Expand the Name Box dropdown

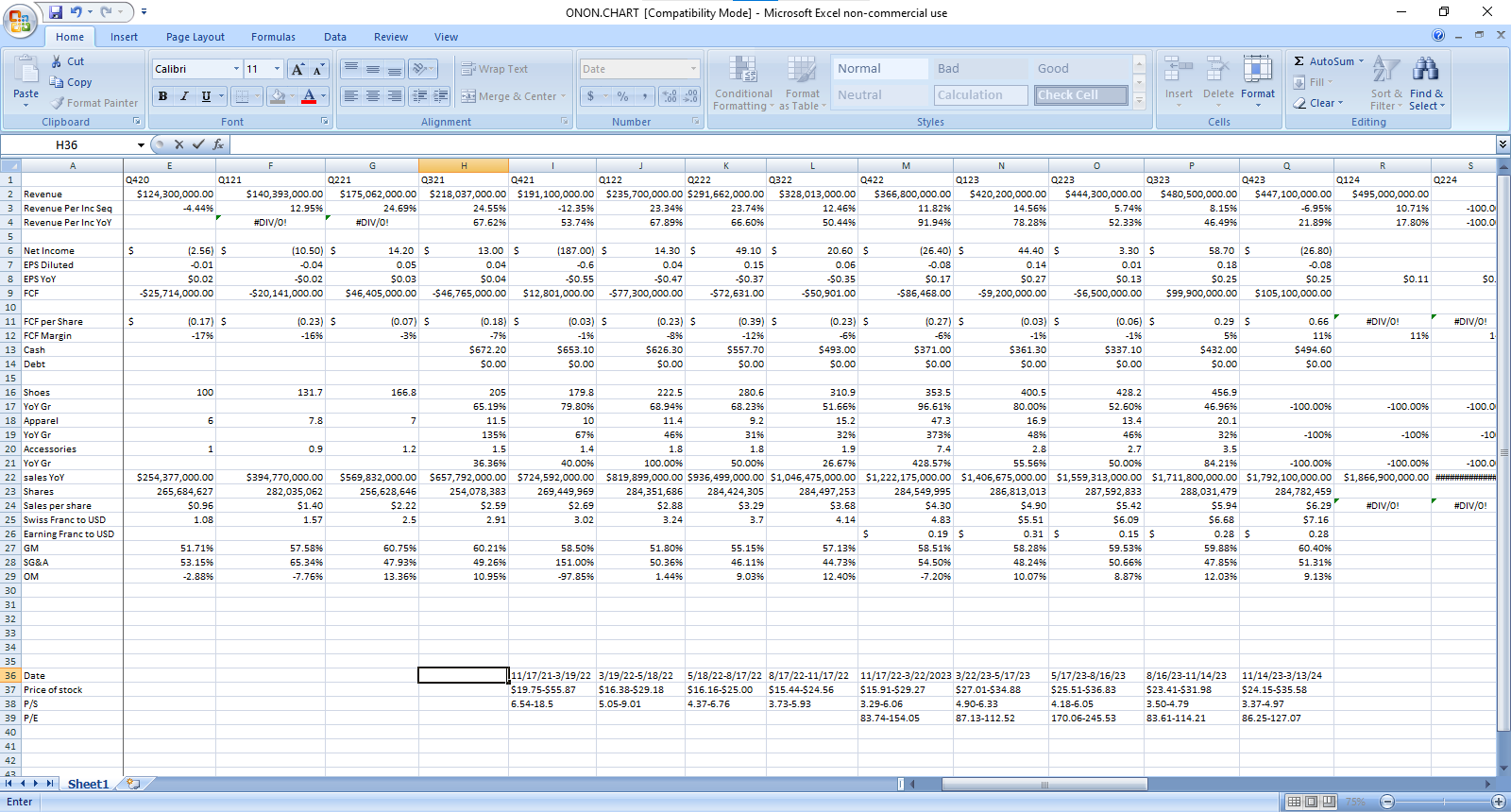pyautogui.click(x=141, y=144)
